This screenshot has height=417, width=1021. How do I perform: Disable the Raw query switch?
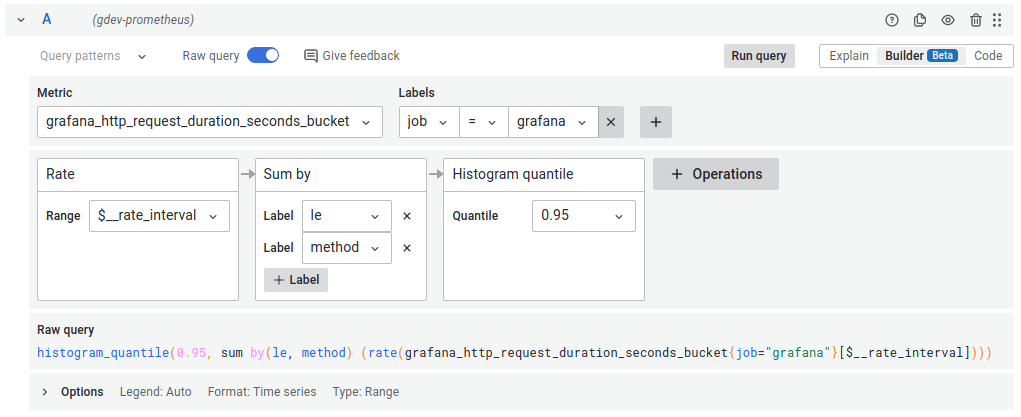(263, 56)
